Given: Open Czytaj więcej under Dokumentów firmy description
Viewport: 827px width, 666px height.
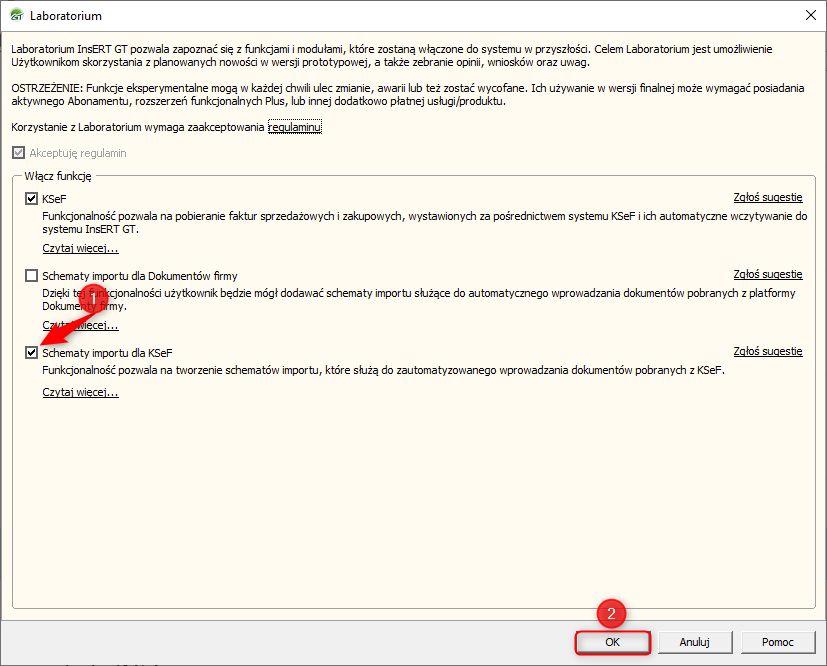Looking at the screenshot, I should click(80, 325).
